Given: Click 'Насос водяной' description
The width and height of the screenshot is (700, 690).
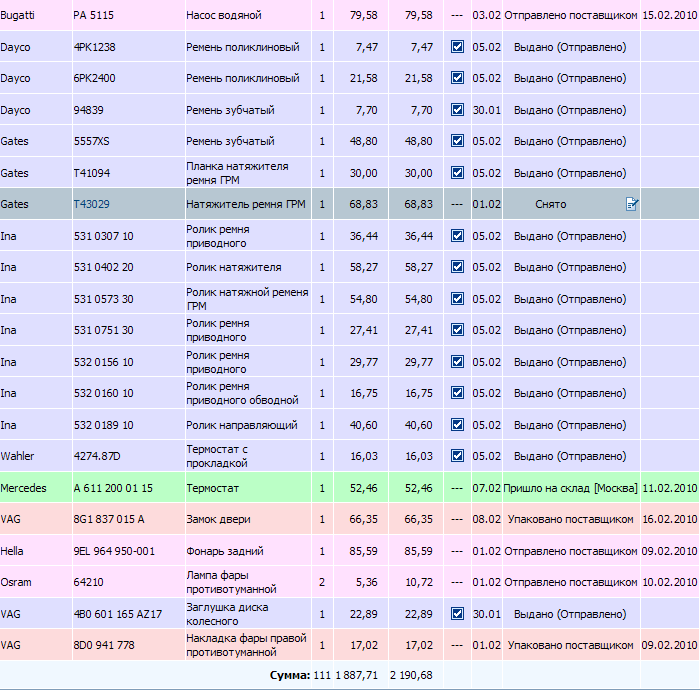Looking at the screenshot, I should coord(224,15).
